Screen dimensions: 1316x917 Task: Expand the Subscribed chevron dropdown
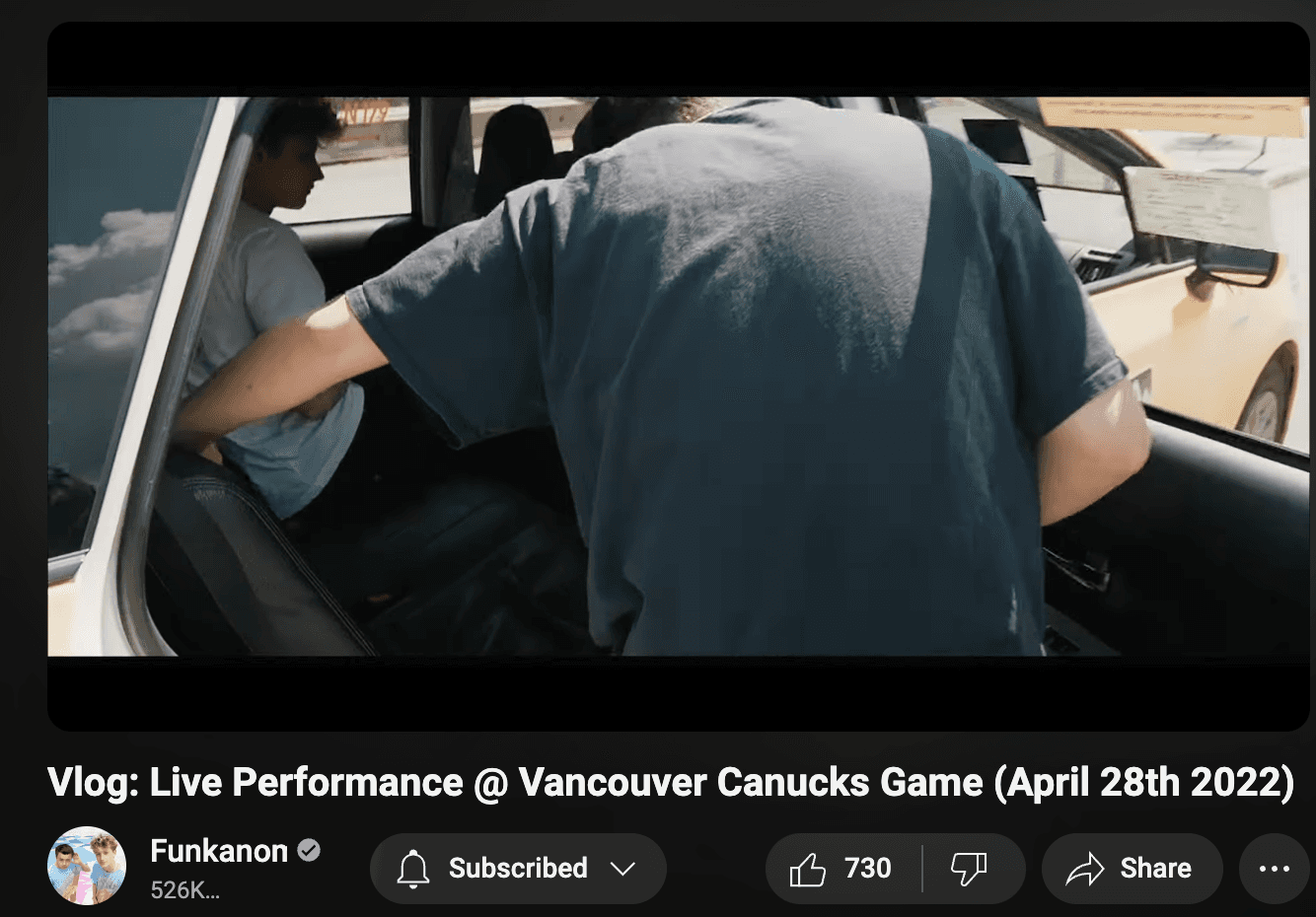click(x=622, y=869)
